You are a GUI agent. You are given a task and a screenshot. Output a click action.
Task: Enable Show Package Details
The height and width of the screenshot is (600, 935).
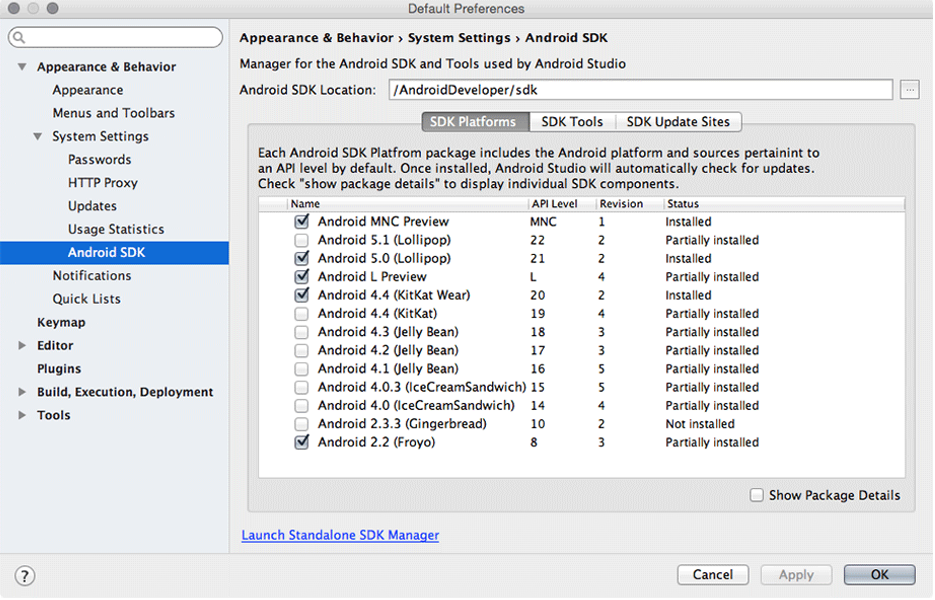point(757,494)
